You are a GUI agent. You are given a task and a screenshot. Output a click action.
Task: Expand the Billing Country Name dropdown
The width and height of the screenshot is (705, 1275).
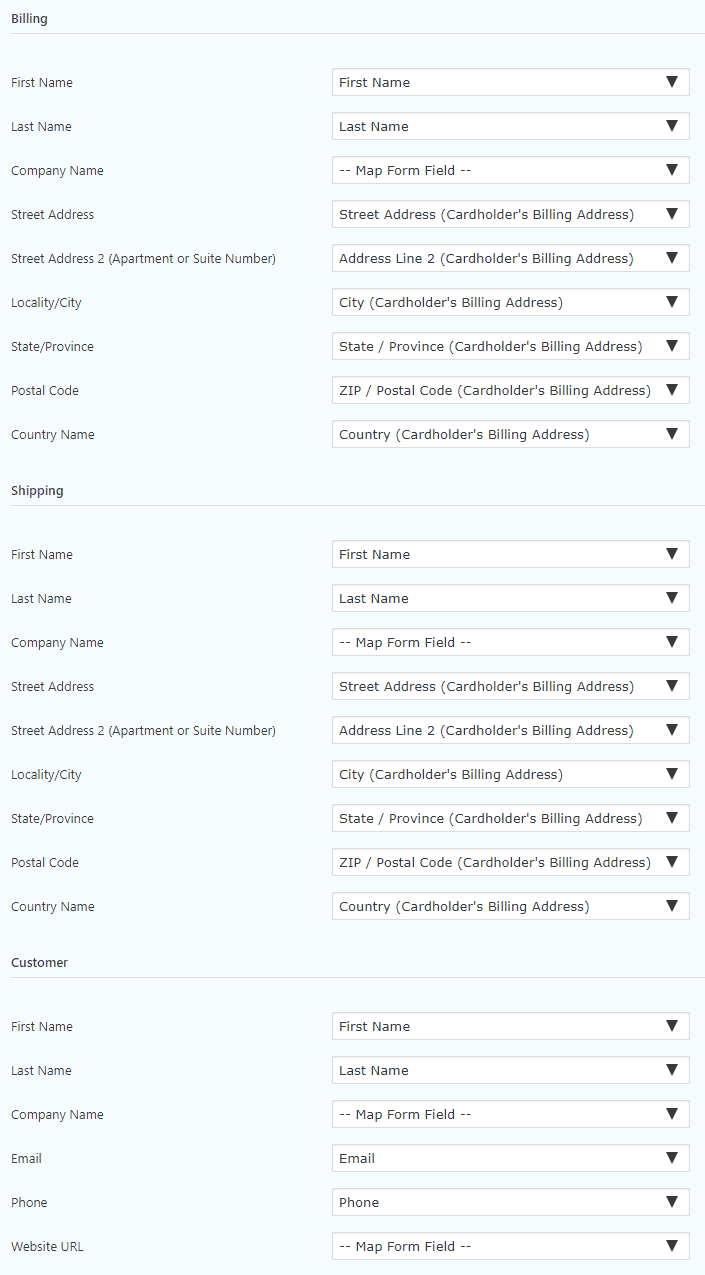510,434
